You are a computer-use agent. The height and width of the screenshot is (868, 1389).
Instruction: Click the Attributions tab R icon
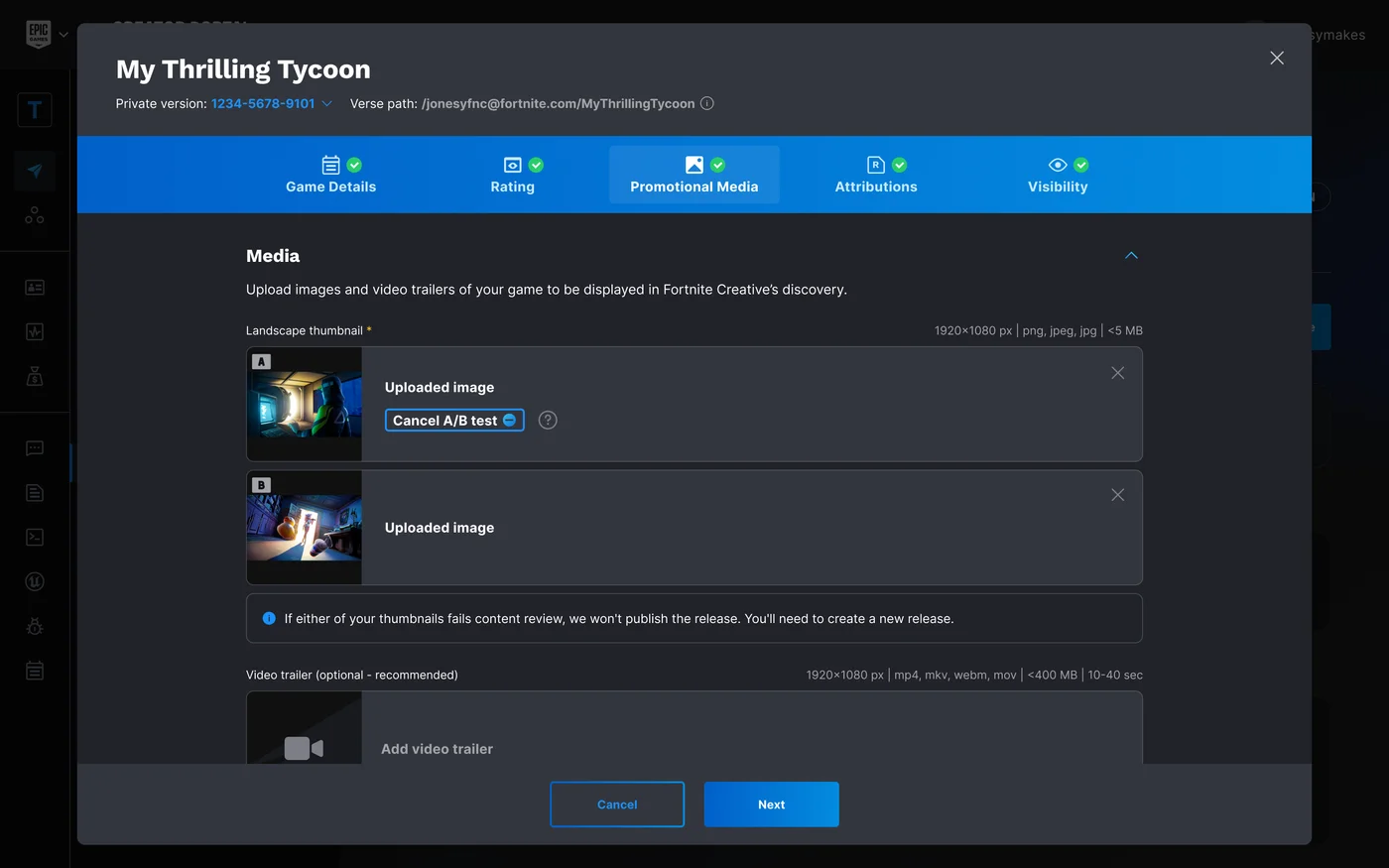pos(876,165)
